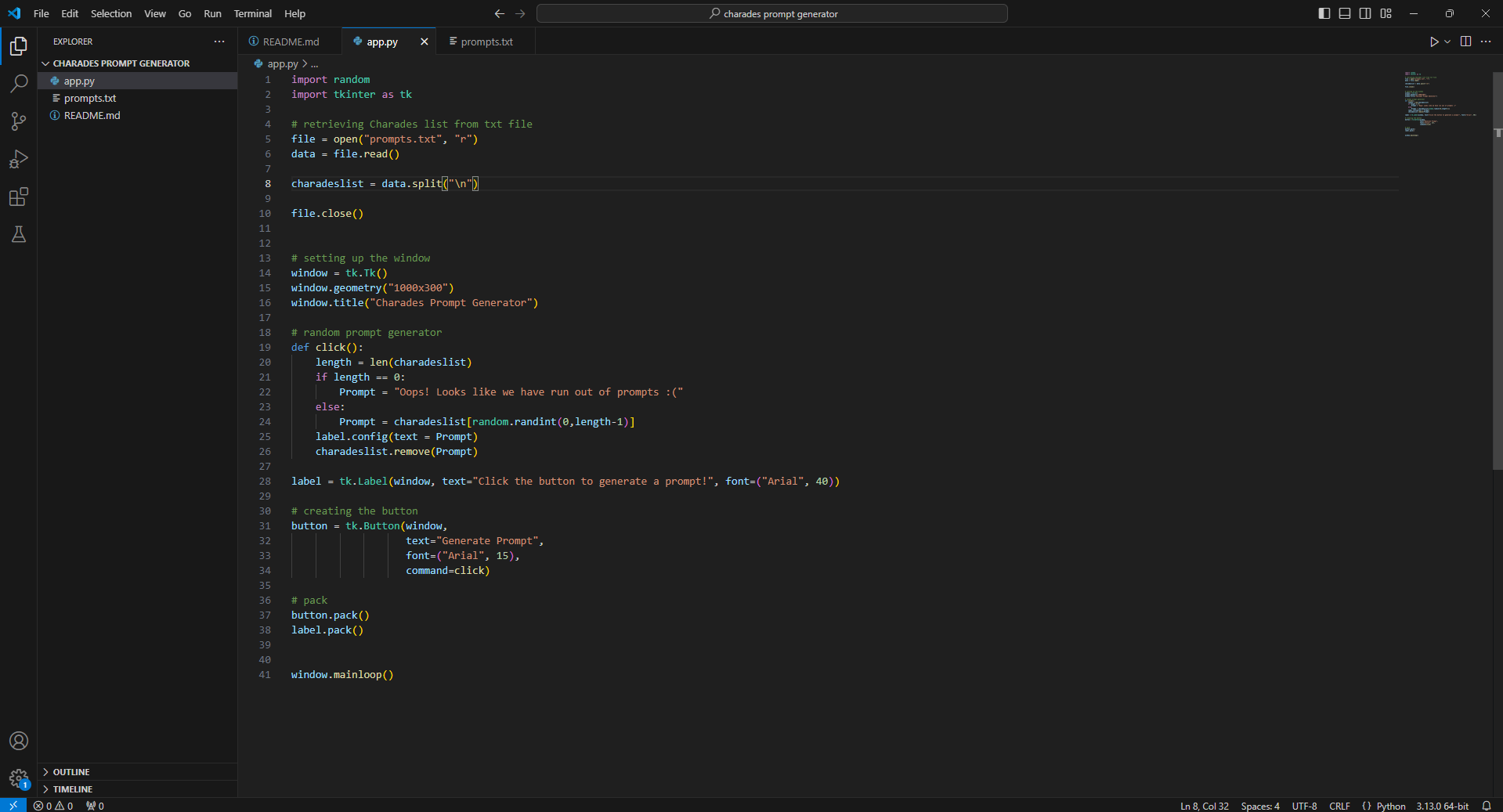The height and width of the screenshot is (812, 1503).
Task: Change end of line sequence CRLF
Action: [x=1339, y=806]
